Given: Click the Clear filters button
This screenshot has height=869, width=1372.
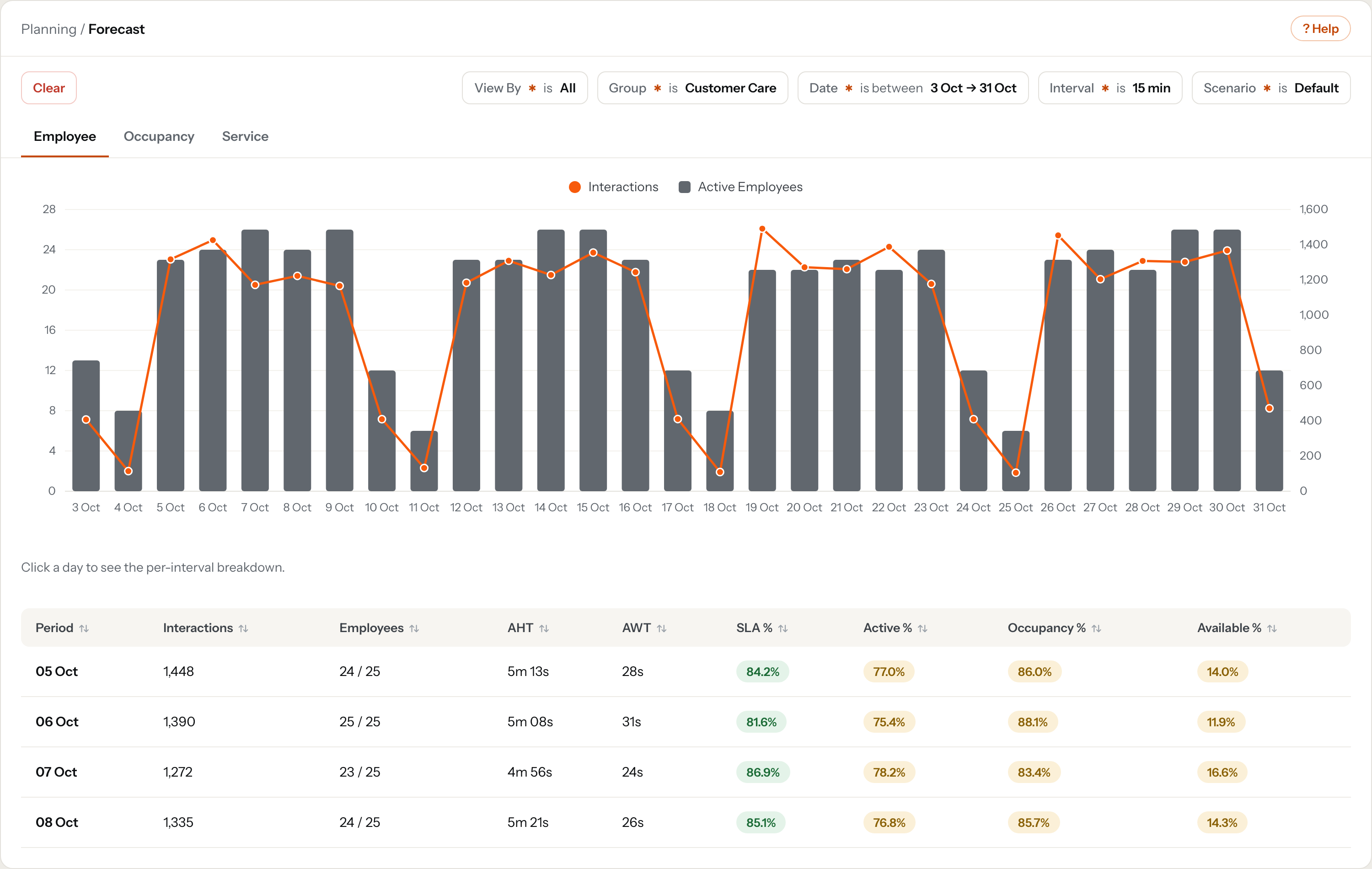Looking at the screenshot, I should coord(49,88).
